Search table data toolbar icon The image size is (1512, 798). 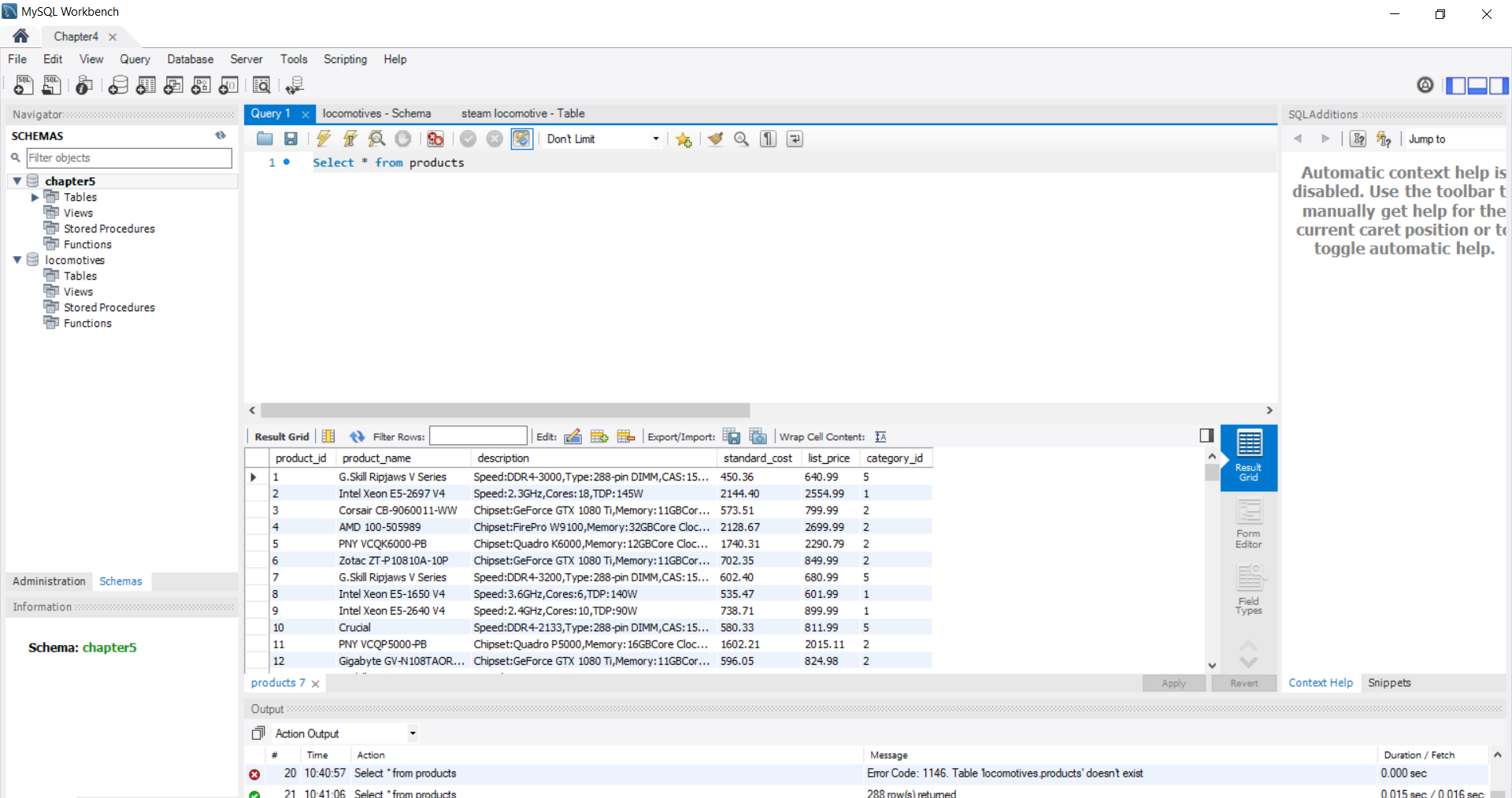point(261,85)
